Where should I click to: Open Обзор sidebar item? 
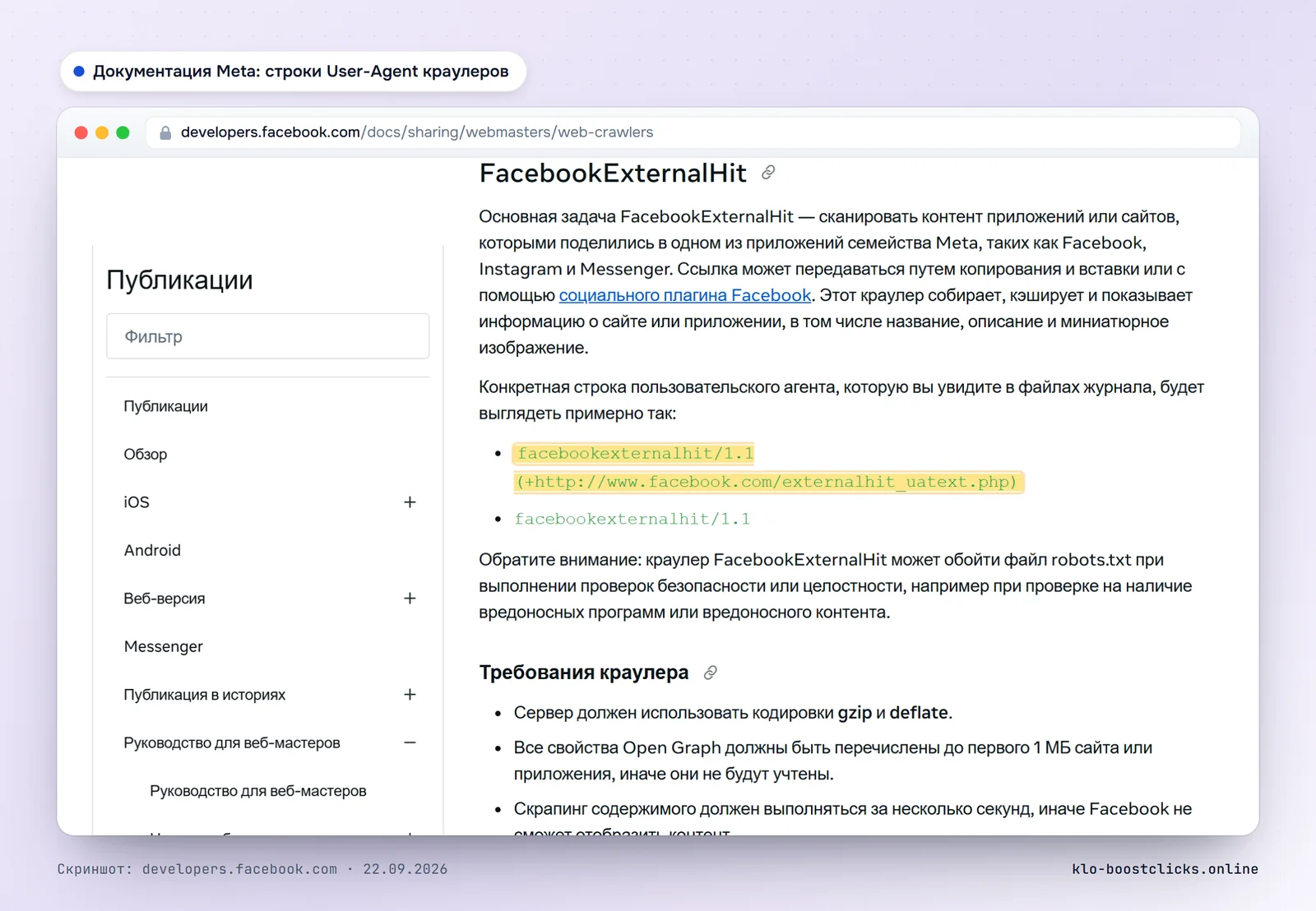point(146,454)
